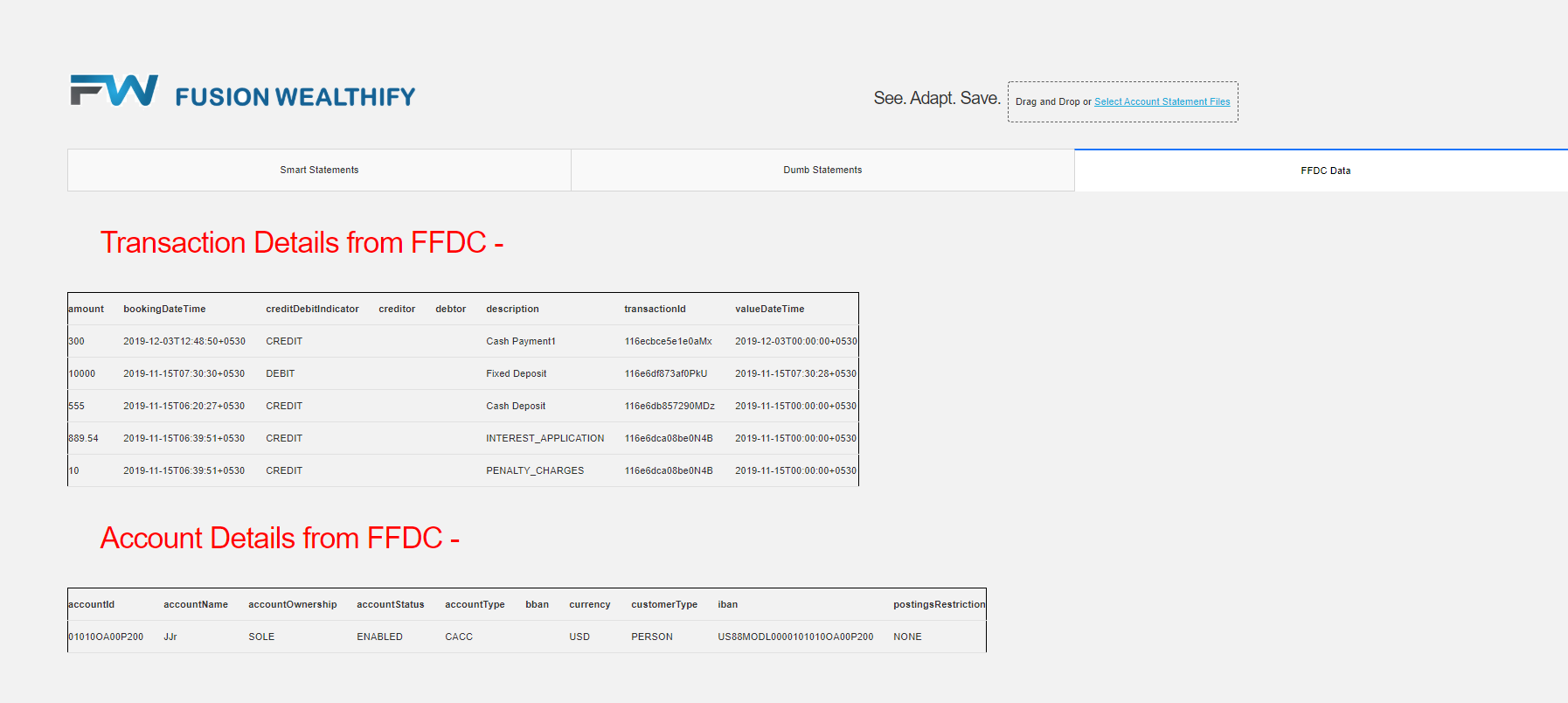Click the currency column header
1568x703 pixels.
pyautogui.click(x=589, y=604)
